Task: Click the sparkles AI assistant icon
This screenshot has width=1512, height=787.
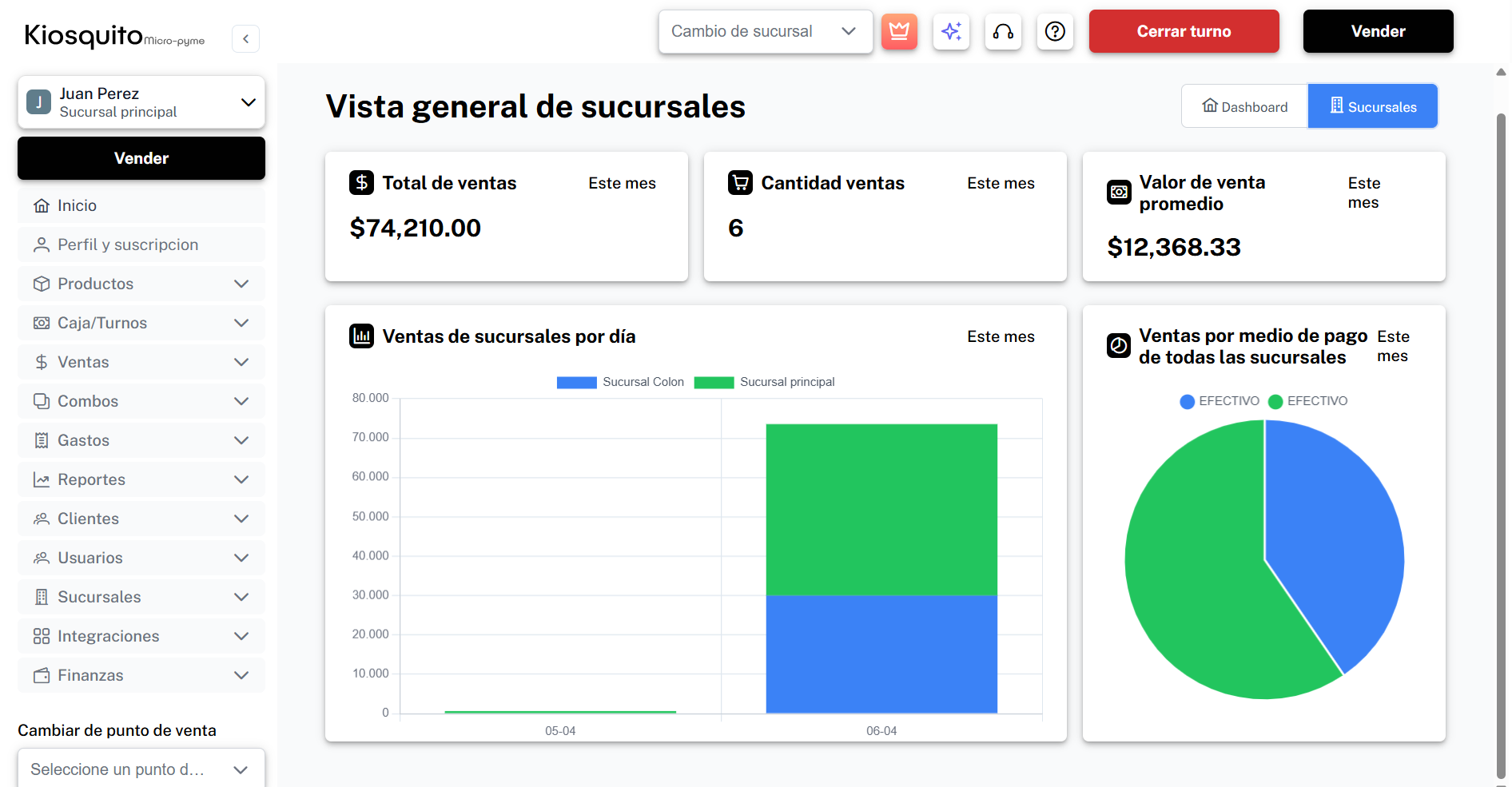Action: point(951,31)
